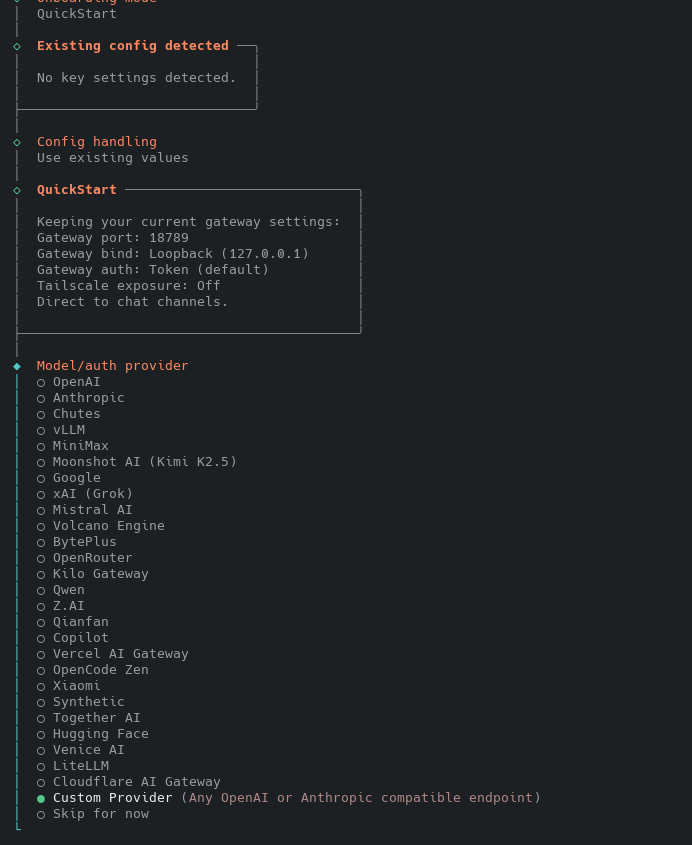The height and width of the screenshot is (845, 692).
Task: Pick xAI (Grok) from provider list
Action: [x=92, y=494]
